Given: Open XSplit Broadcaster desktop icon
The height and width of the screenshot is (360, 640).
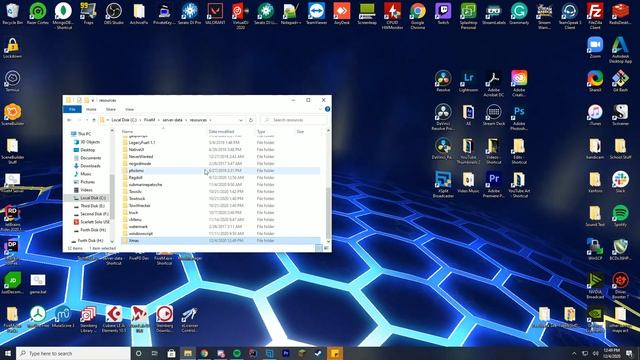Looking at the screenshot, I should tap(443, 184).
